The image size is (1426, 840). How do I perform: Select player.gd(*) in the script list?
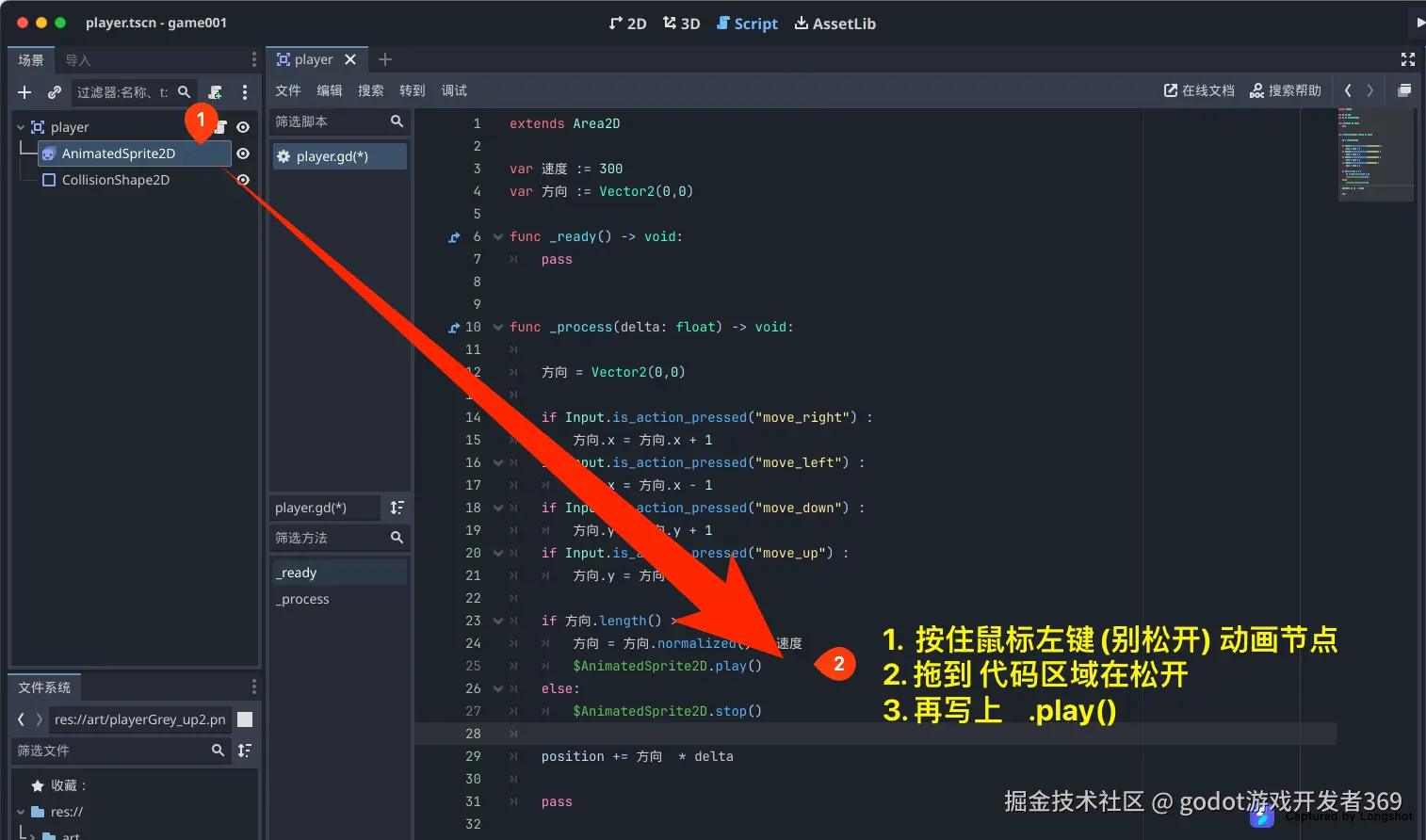tap(339, 156)
